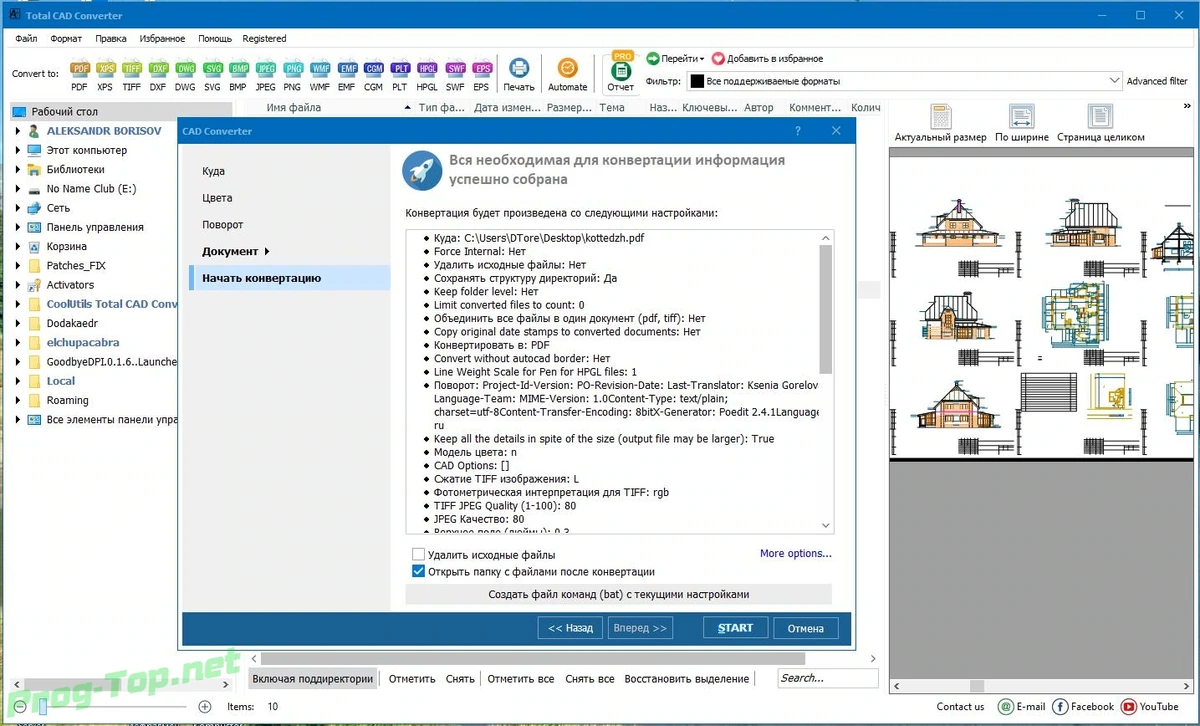Expand Панель управления tree node
The height and width of the screenshot is (726, 1200).
18,227
